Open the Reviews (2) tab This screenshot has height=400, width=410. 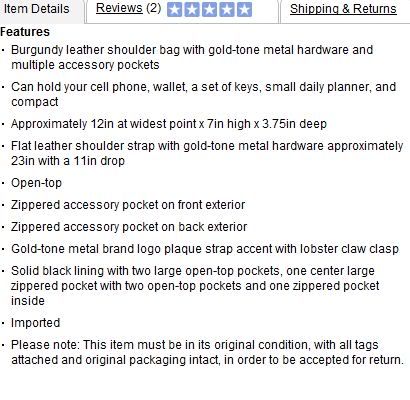(128, 8)
